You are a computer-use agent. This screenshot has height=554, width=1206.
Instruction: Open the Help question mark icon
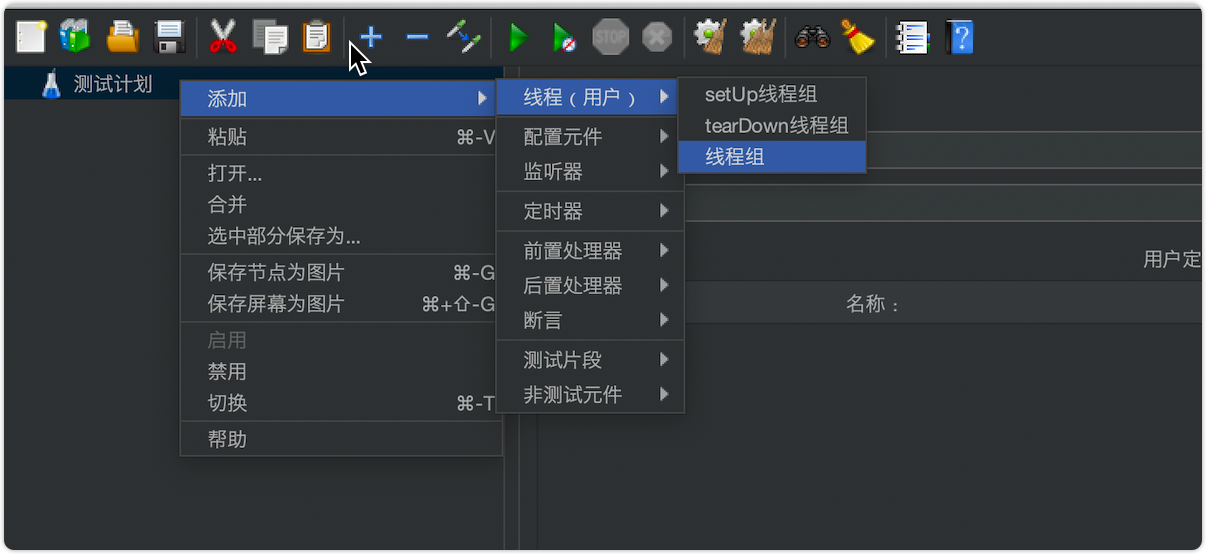click(x=959, y=38)
